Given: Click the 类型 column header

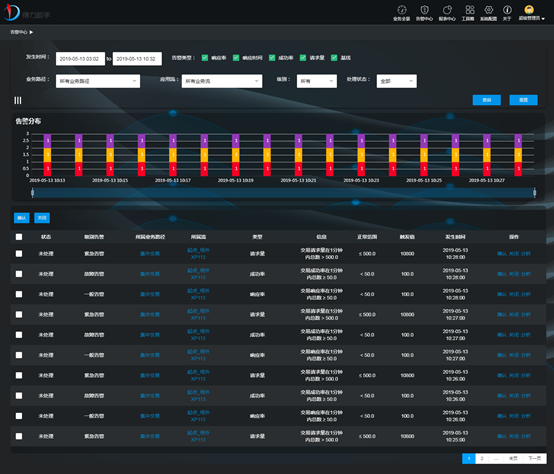Looking at the screenshot, I should click(258, 237).
